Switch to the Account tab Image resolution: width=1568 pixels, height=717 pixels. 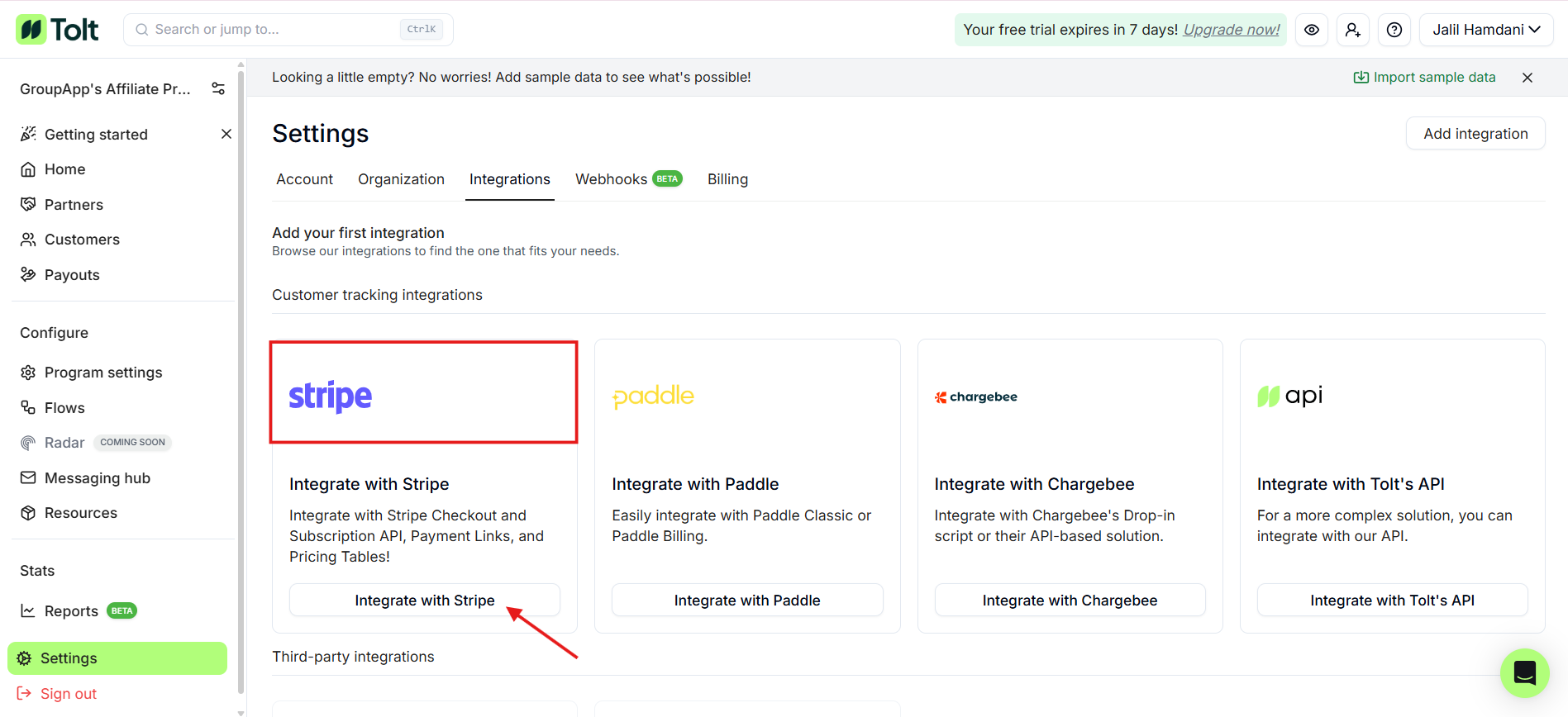tap(305, 179)
